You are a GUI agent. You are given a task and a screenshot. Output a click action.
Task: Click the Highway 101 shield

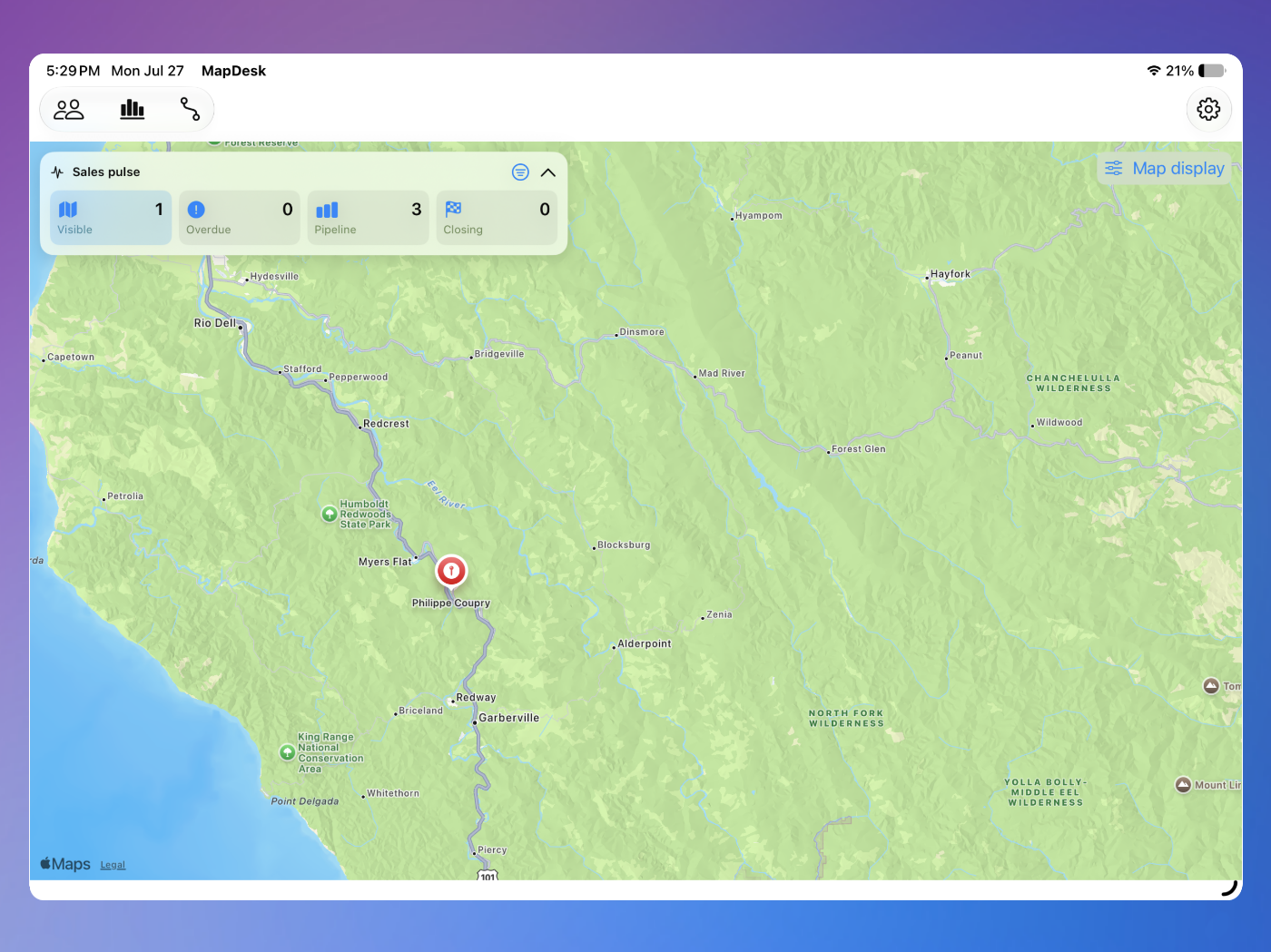click(x=488, y=875)
